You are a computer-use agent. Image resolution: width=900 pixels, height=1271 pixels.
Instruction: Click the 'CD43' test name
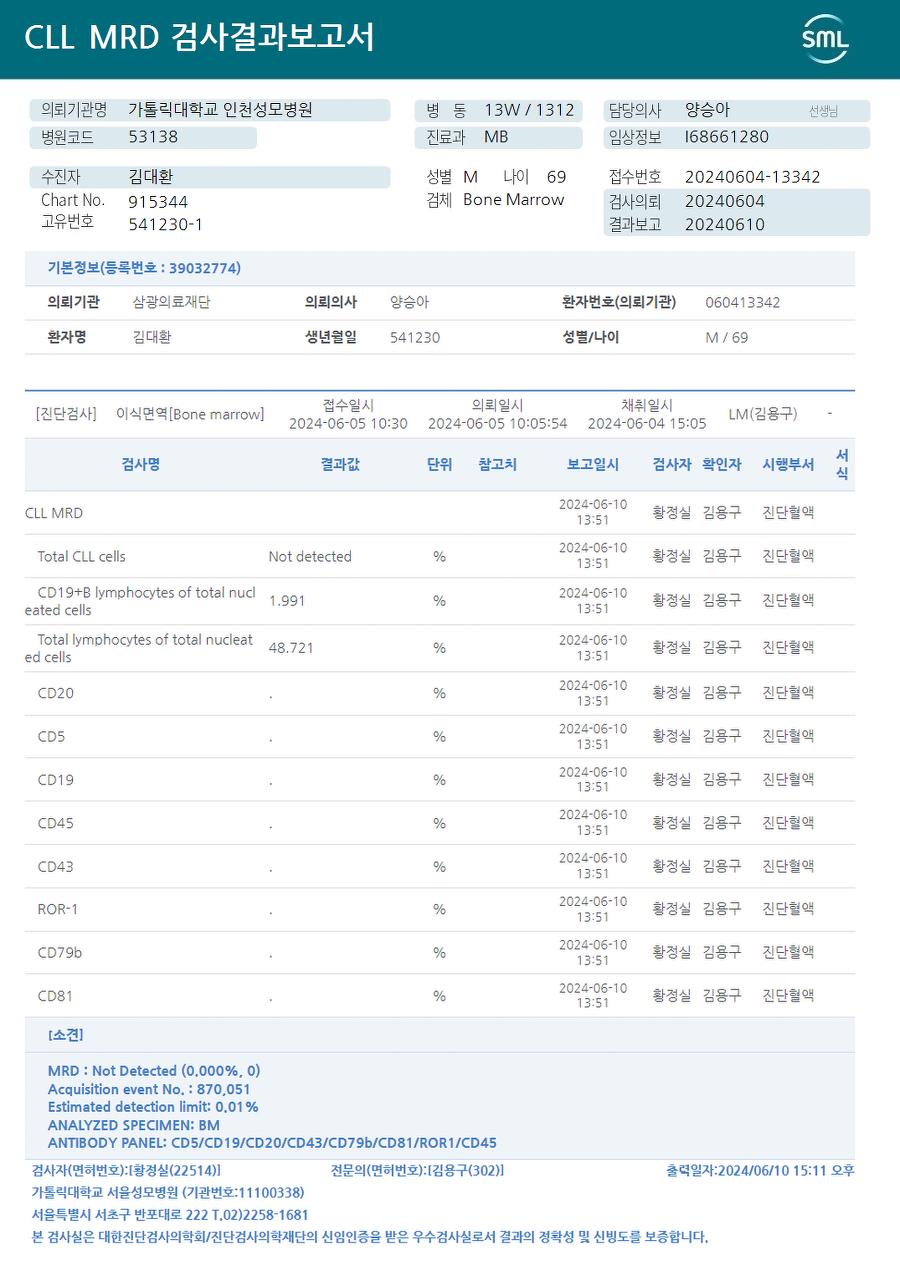coord(56,866)
